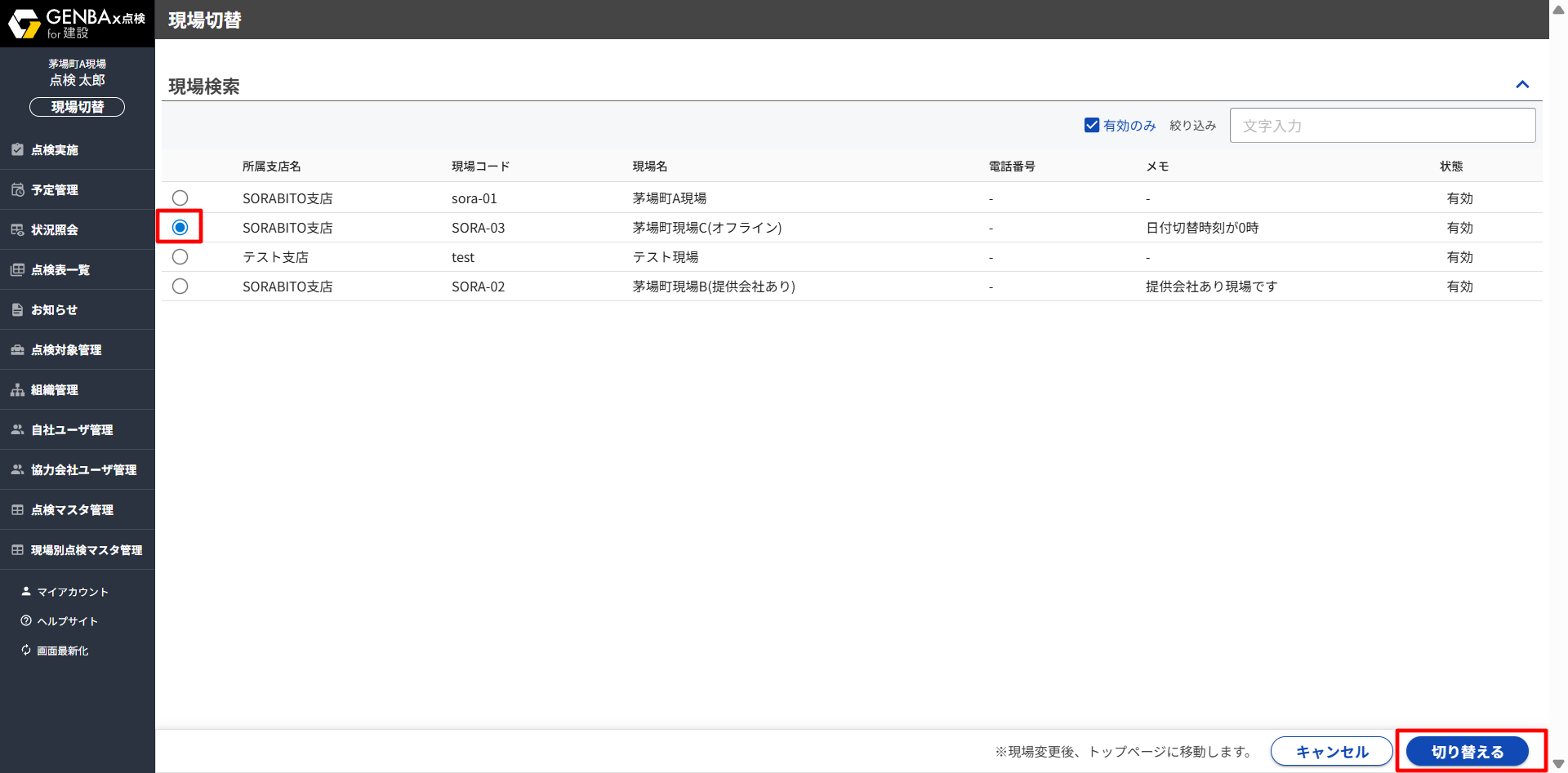The image size is (1568, 773).
Task: Click the 画面最新化 refresh icon
Action: [x=26, y=650]
